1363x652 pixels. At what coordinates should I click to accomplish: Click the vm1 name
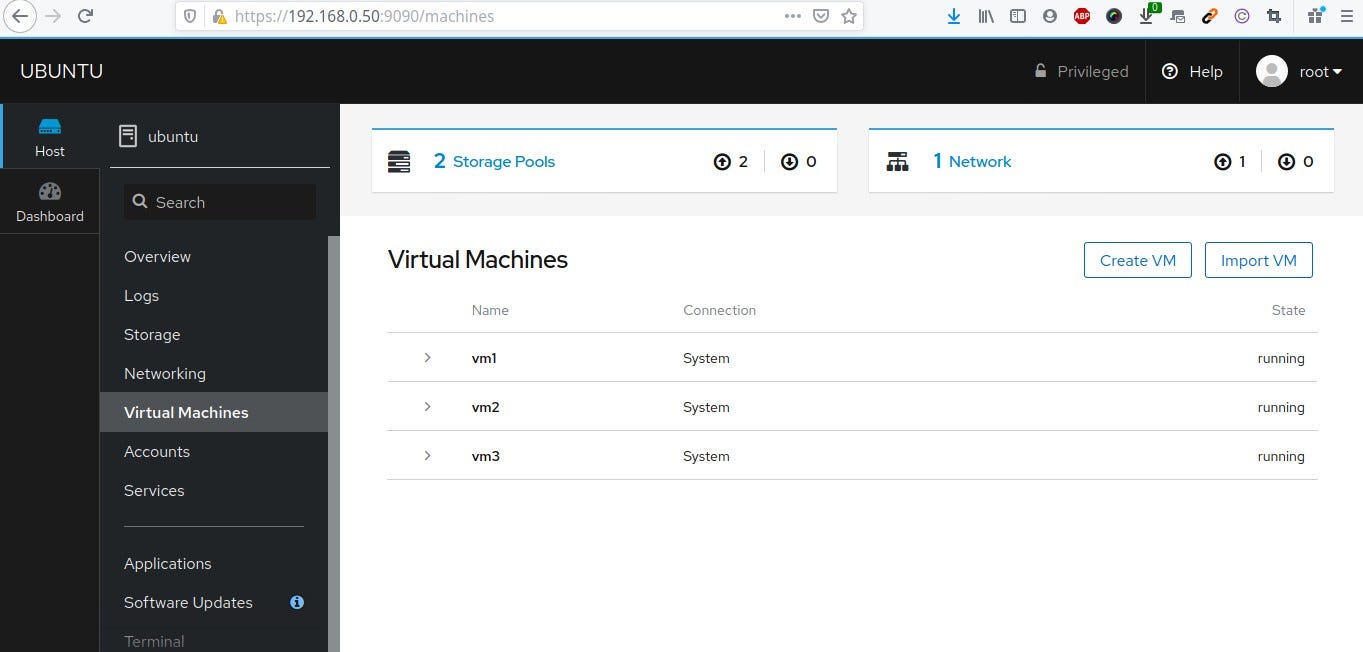pyautogui.click(x=484, y=358)
